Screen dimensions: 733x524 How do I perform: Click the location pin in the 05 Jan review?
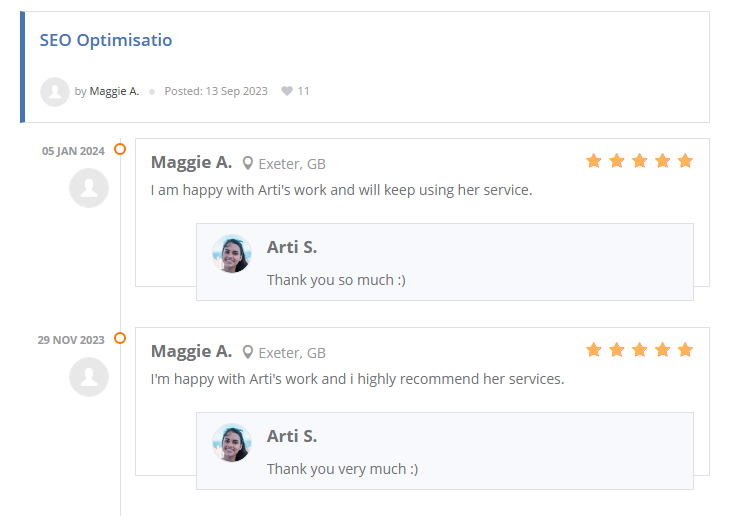tap(248, 163)
